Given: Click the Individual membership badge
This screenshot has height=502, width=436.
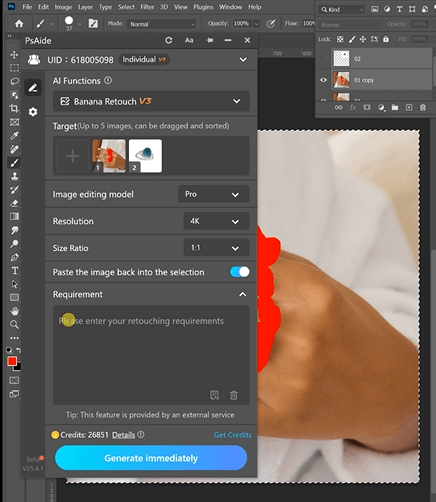Looking at the screenshot, I should 144,60.
